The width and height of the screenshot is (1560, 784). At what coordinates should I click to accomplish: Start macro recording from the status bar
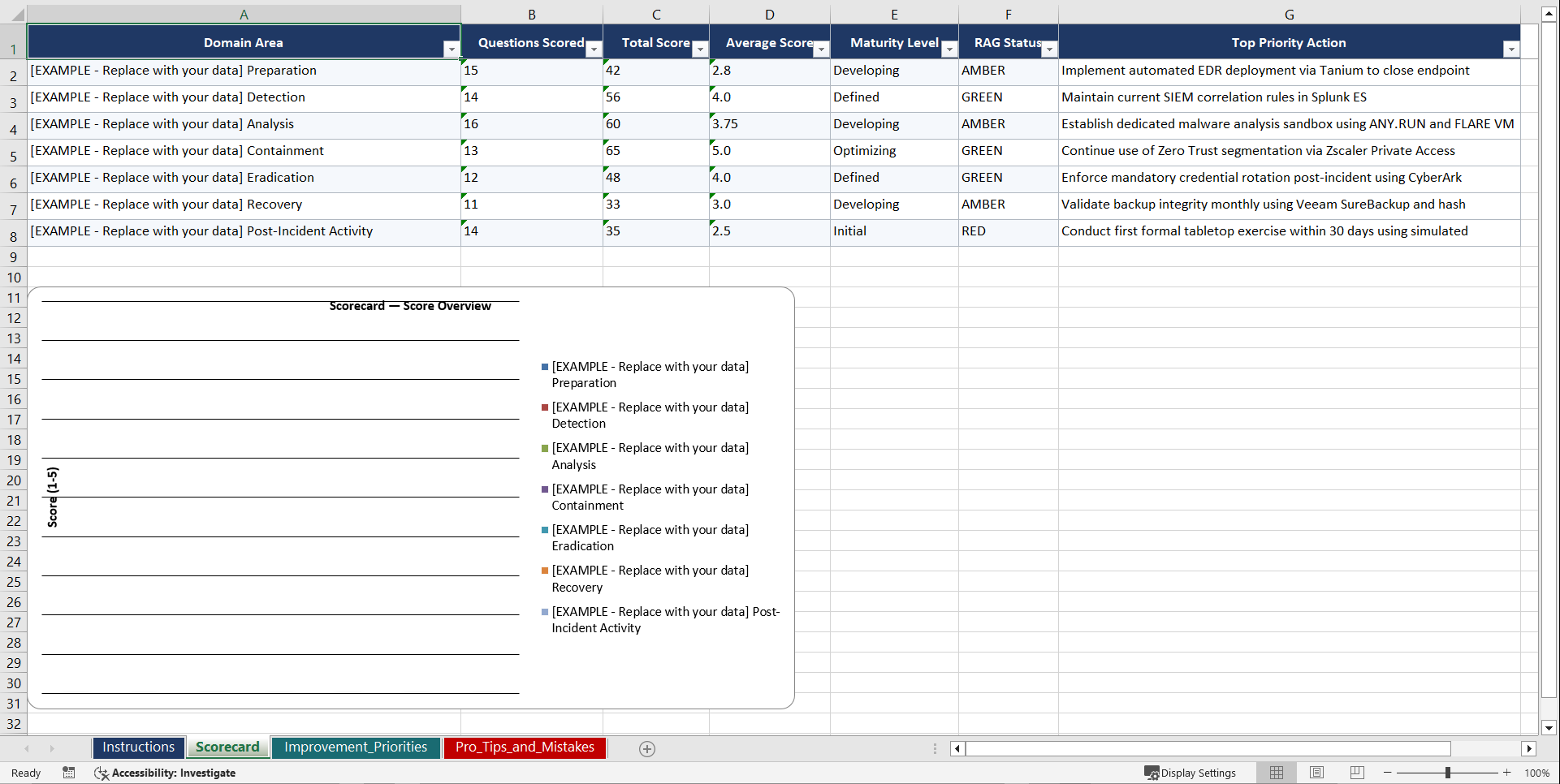[x=69, y=773]
